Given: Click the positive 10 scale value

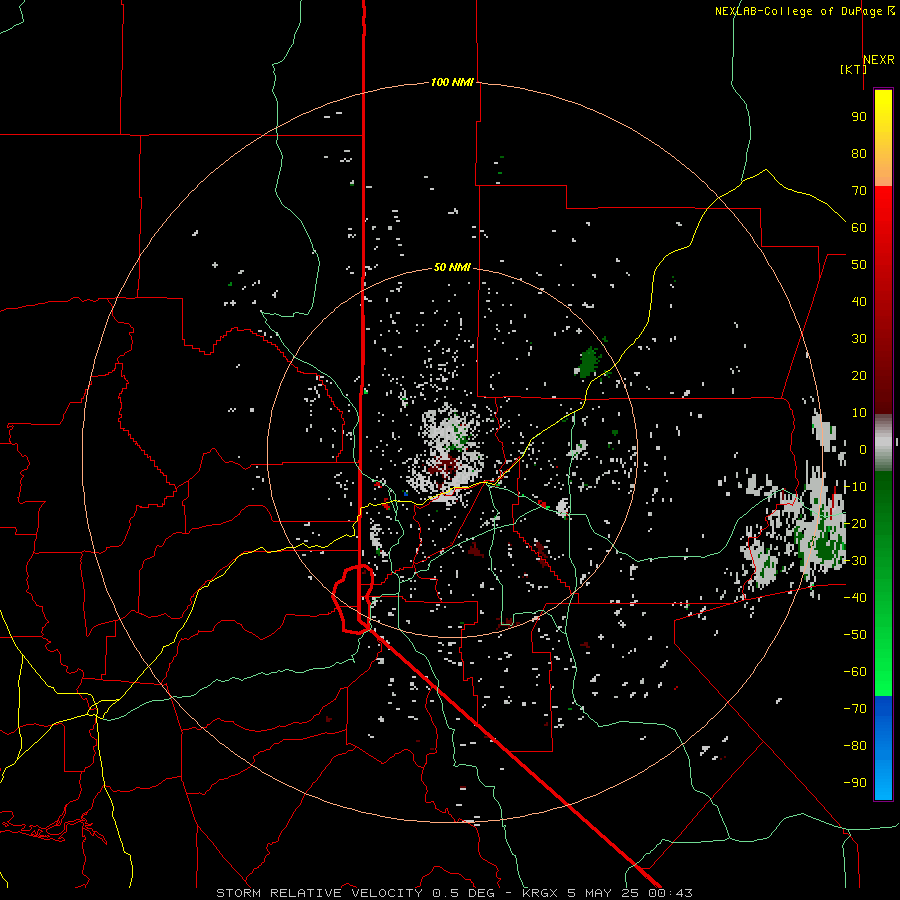Looking at the screenshot, I should coord(859,413).
